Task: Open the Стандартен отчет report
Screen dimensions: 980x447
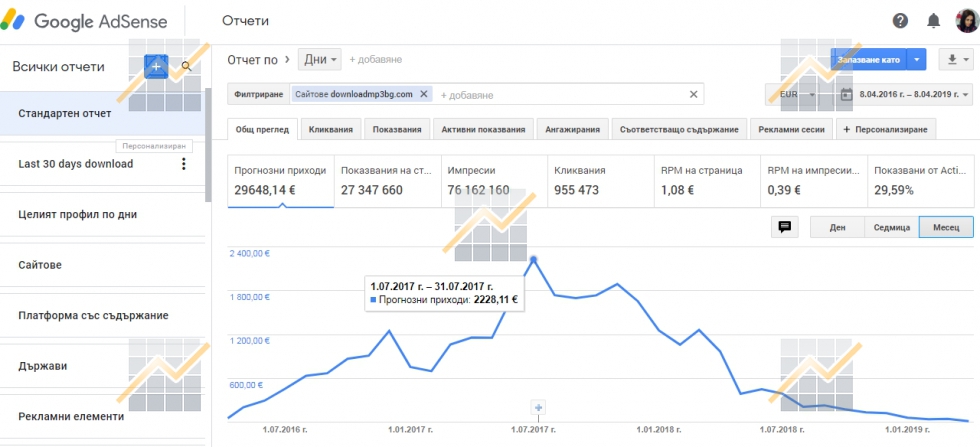Action: coord(102,113)
